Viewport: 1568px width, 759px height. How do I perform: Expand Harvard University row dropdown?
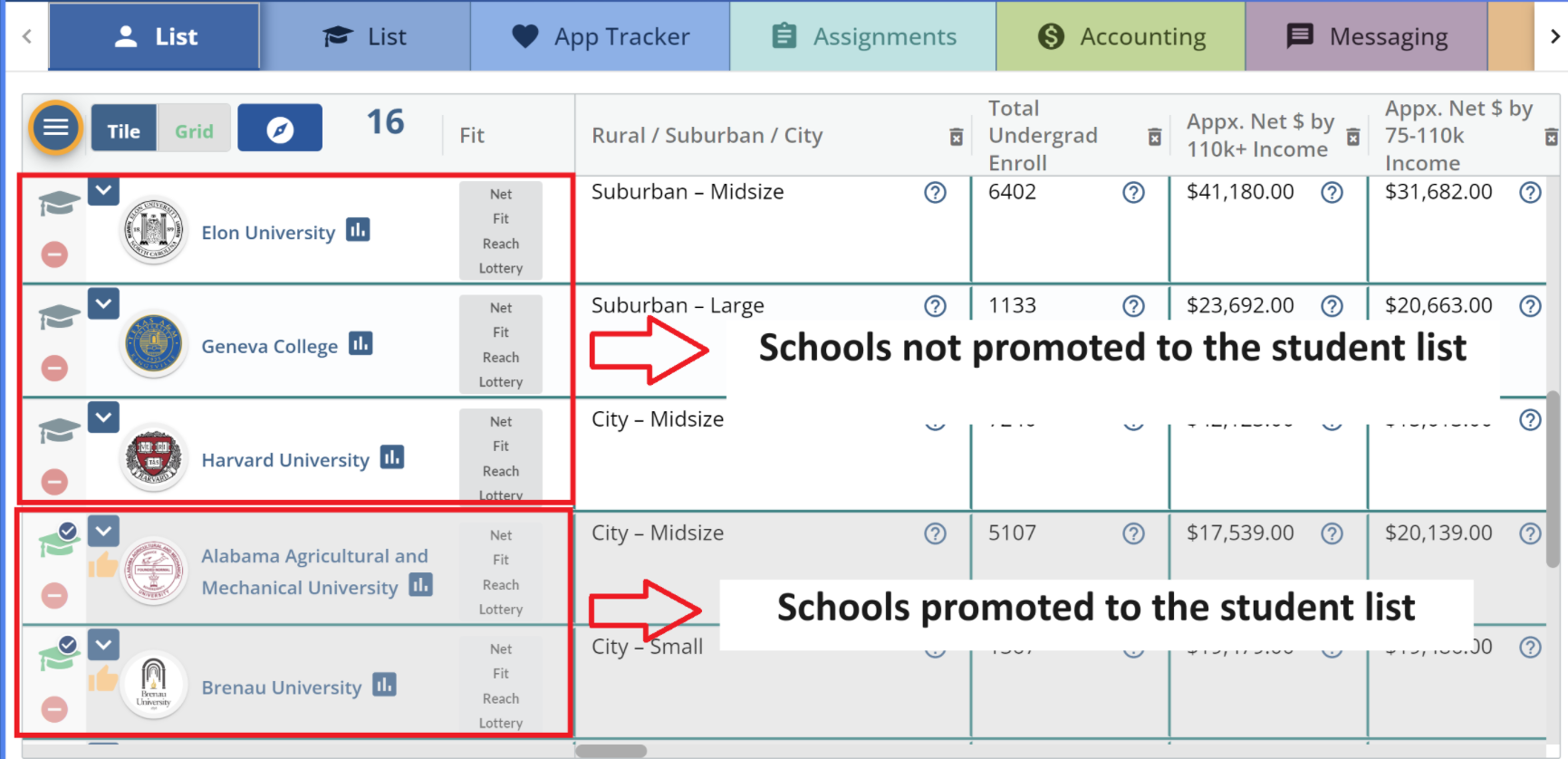tap(103, 418)
